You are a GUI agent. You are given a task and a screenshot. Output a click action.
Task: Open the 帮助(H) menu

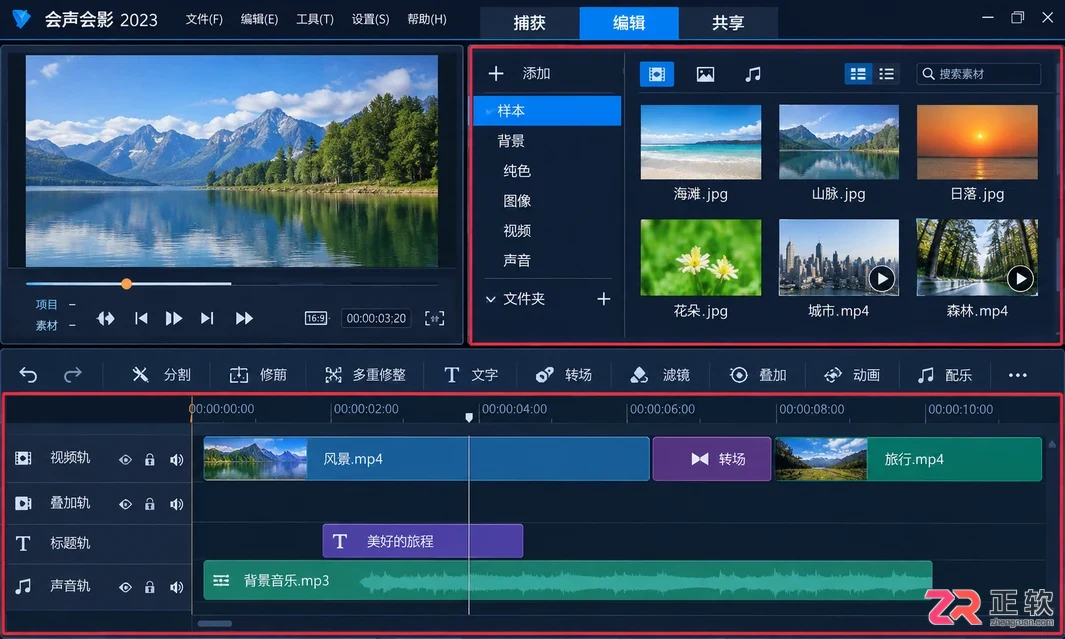pyautogui.click(x=427, y=19)
